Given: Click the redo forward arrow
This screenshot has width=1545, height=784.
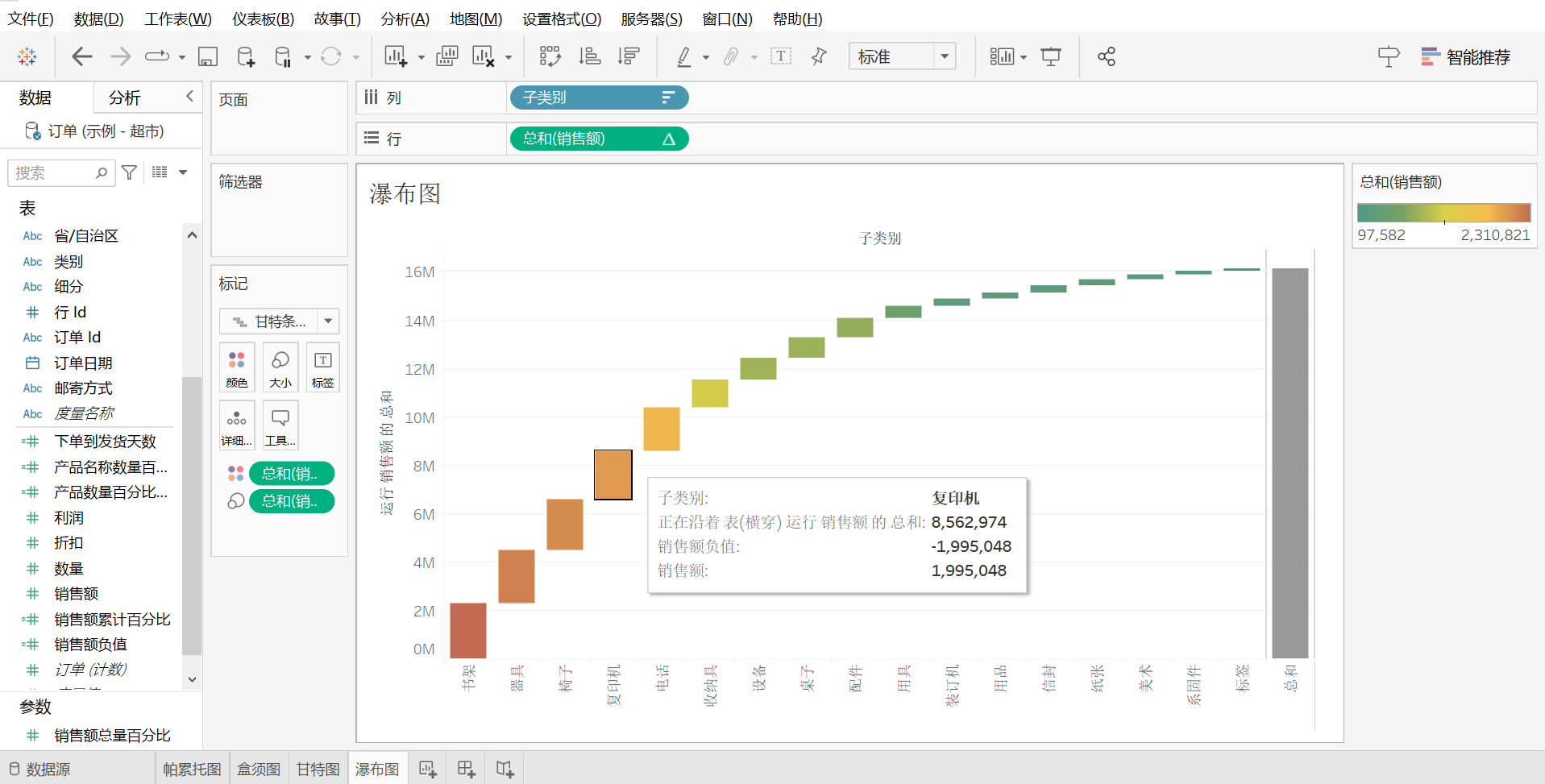Looking at the screenshot, I should point(120,56).
